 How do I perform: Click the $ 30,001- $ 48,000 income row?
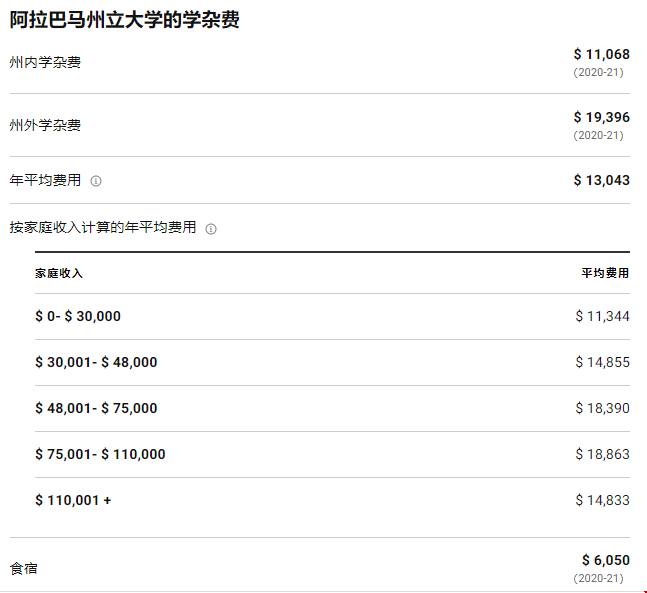332,362
